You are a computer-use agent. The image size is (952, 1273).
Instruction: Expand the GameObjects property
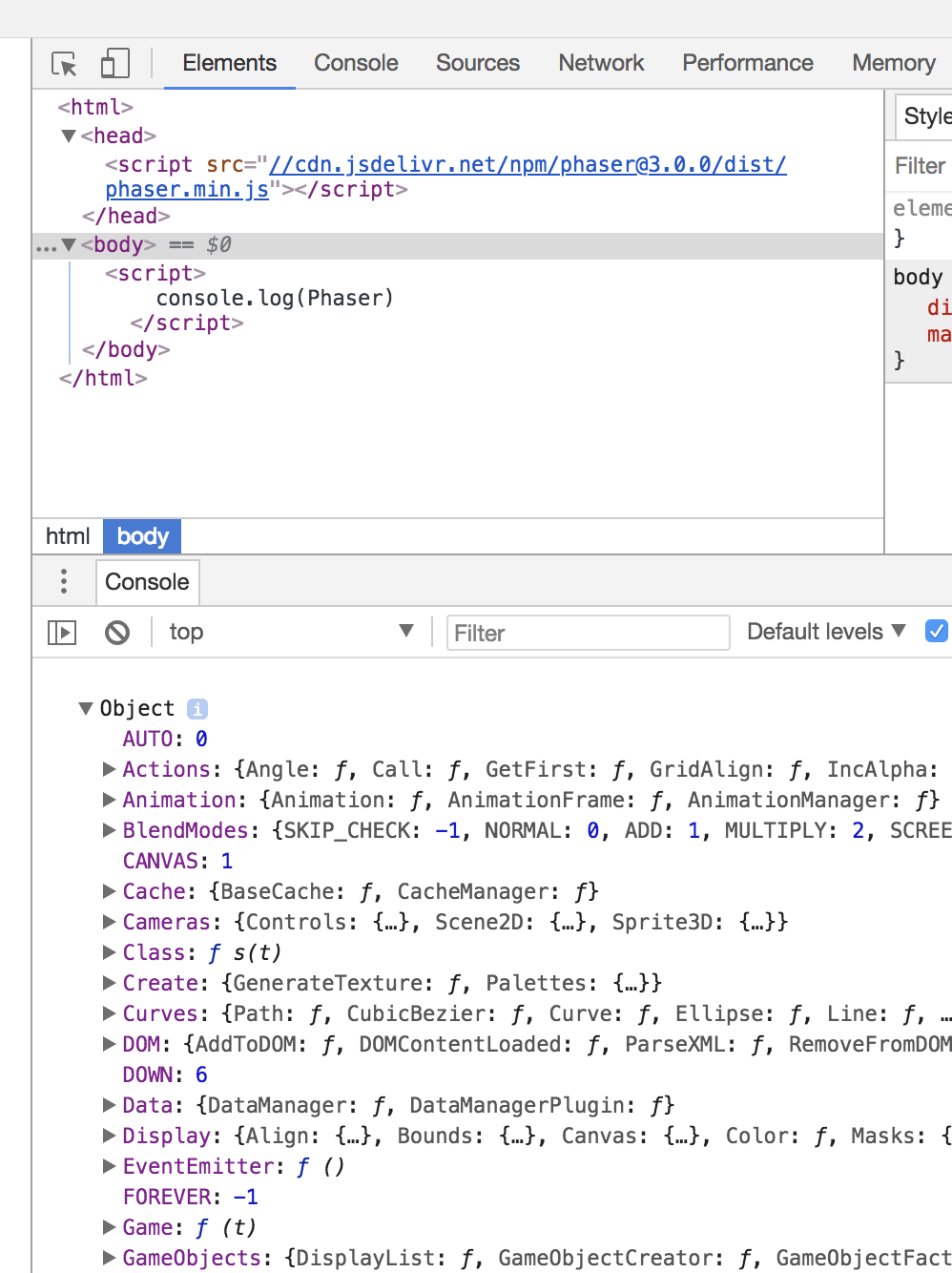click(110, 1258)
